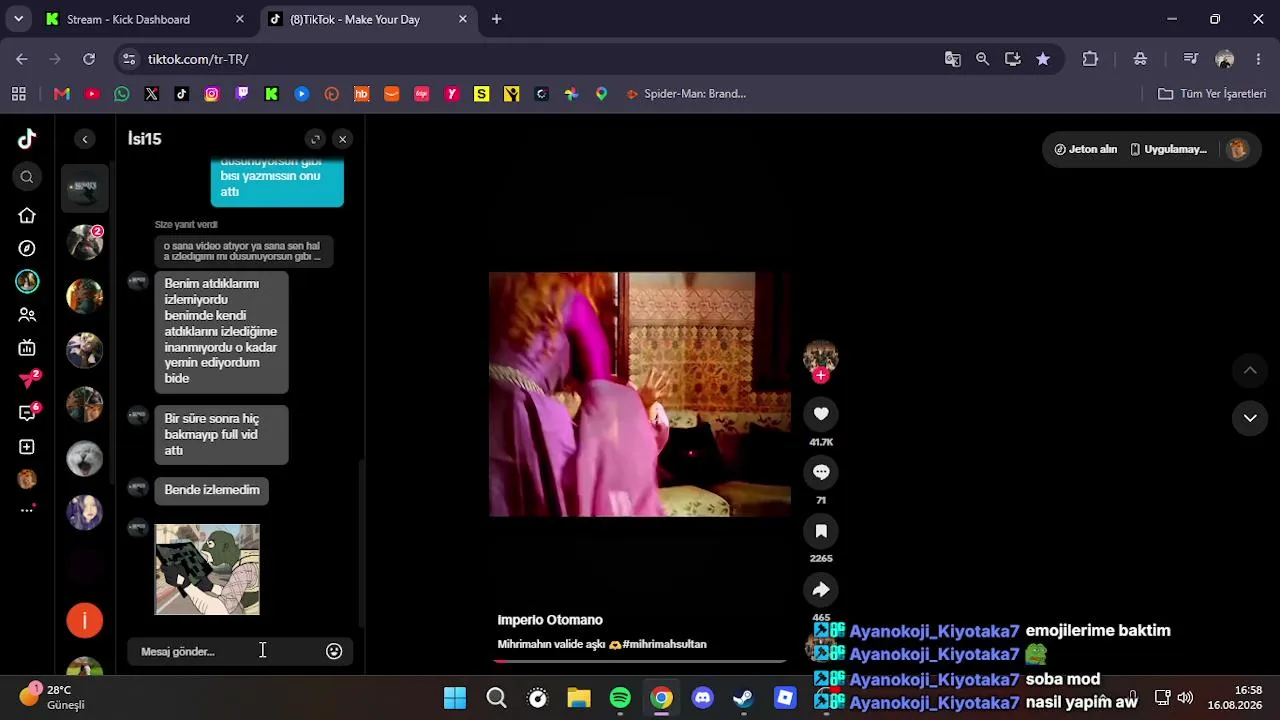1280x720 pixels.
Task: Select the conversation with the 2 badge
Action: point(85,242)
